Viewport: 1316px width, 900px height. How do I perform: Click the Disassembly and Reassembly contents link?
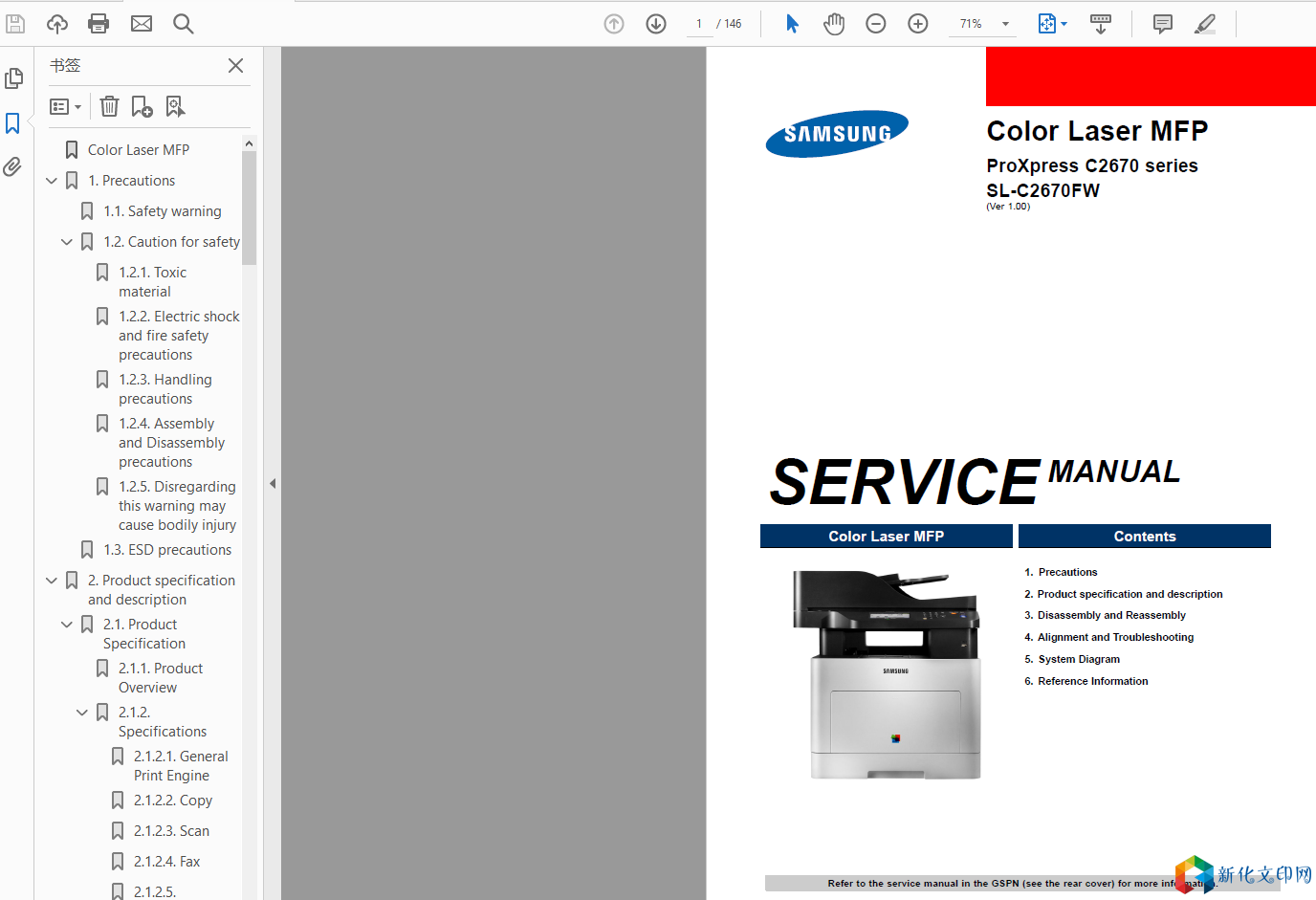coord(1111,616)
